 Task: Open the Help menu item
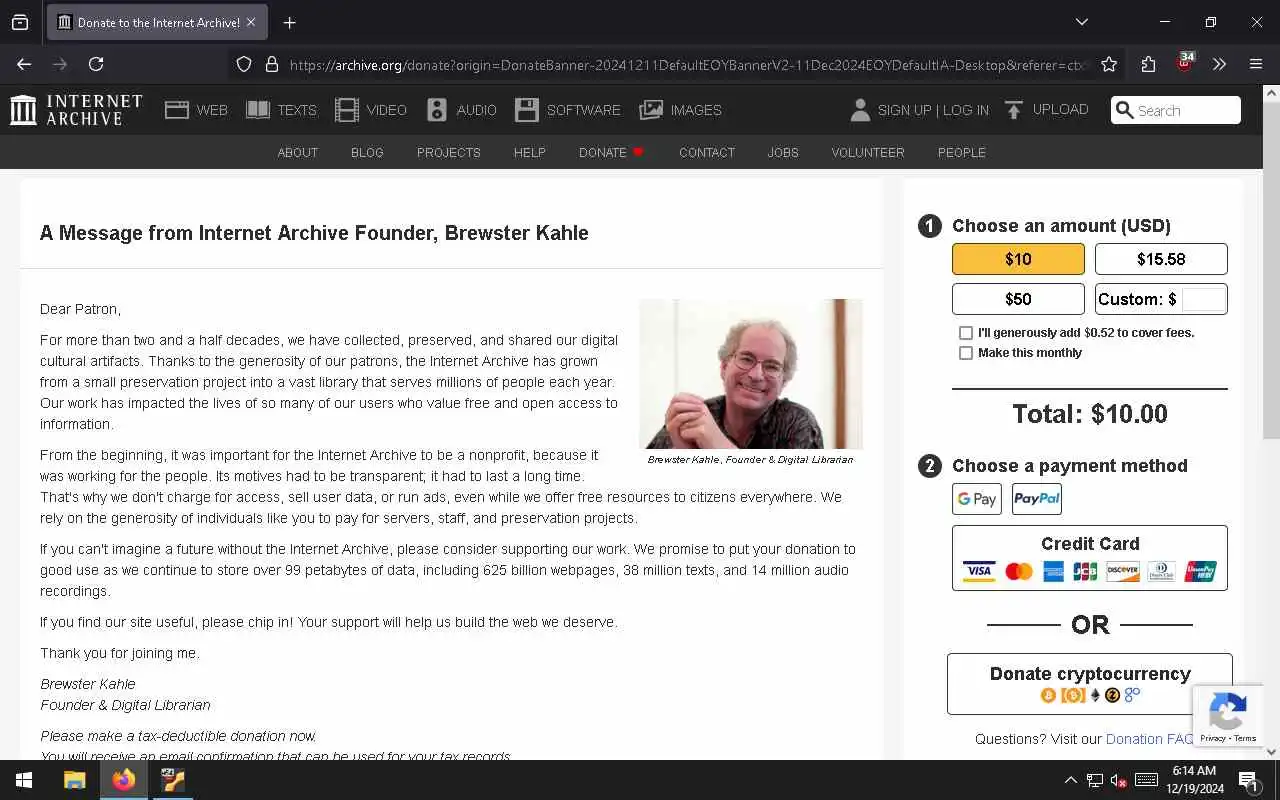529,153
